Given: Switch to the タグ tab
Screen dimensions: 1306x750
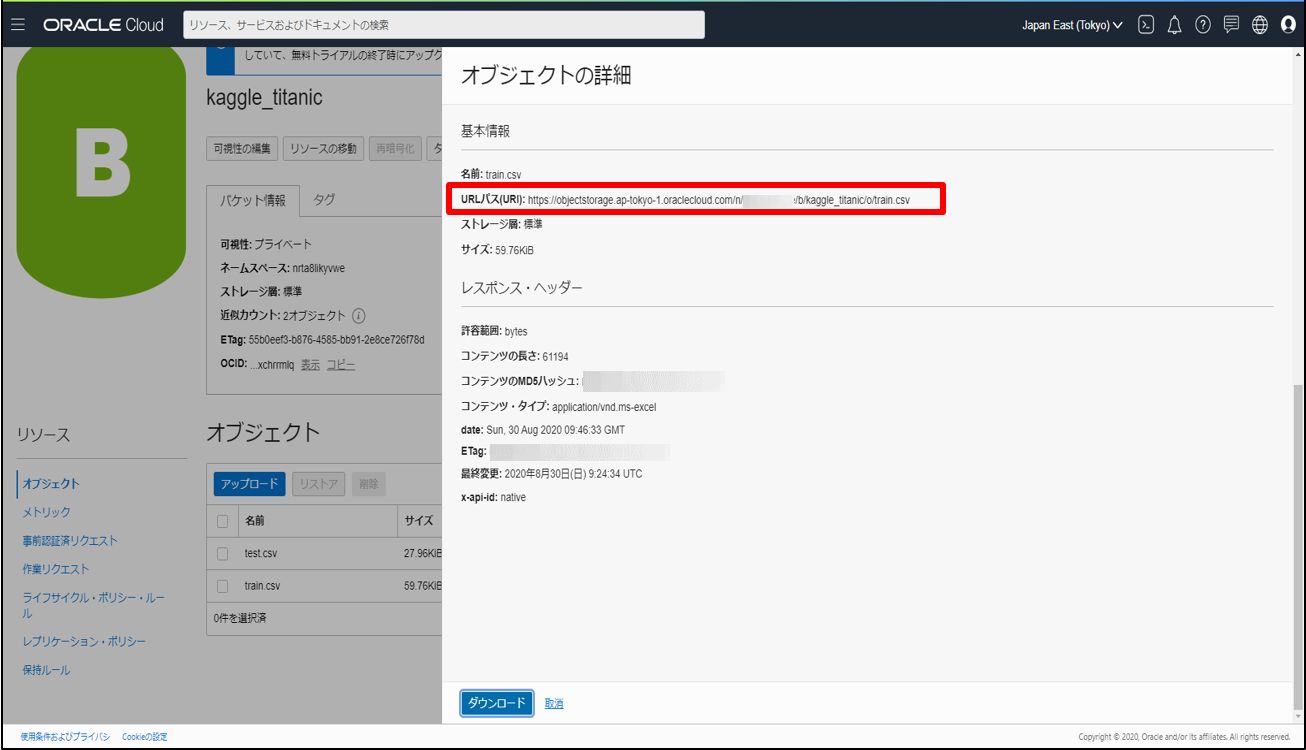Looking at the screenshot, I should [x=324, y=200].
